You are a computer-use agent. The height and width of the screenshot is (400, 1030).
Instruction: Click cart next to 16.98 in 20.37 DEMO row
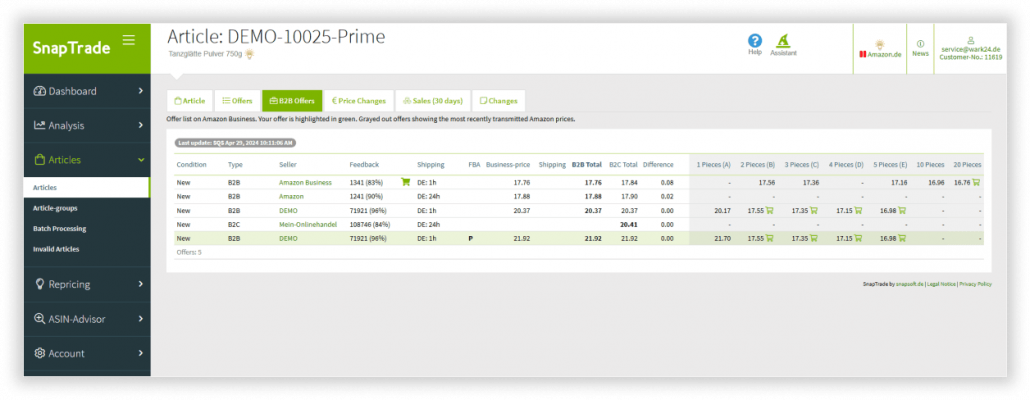click(x=902, y=210)
